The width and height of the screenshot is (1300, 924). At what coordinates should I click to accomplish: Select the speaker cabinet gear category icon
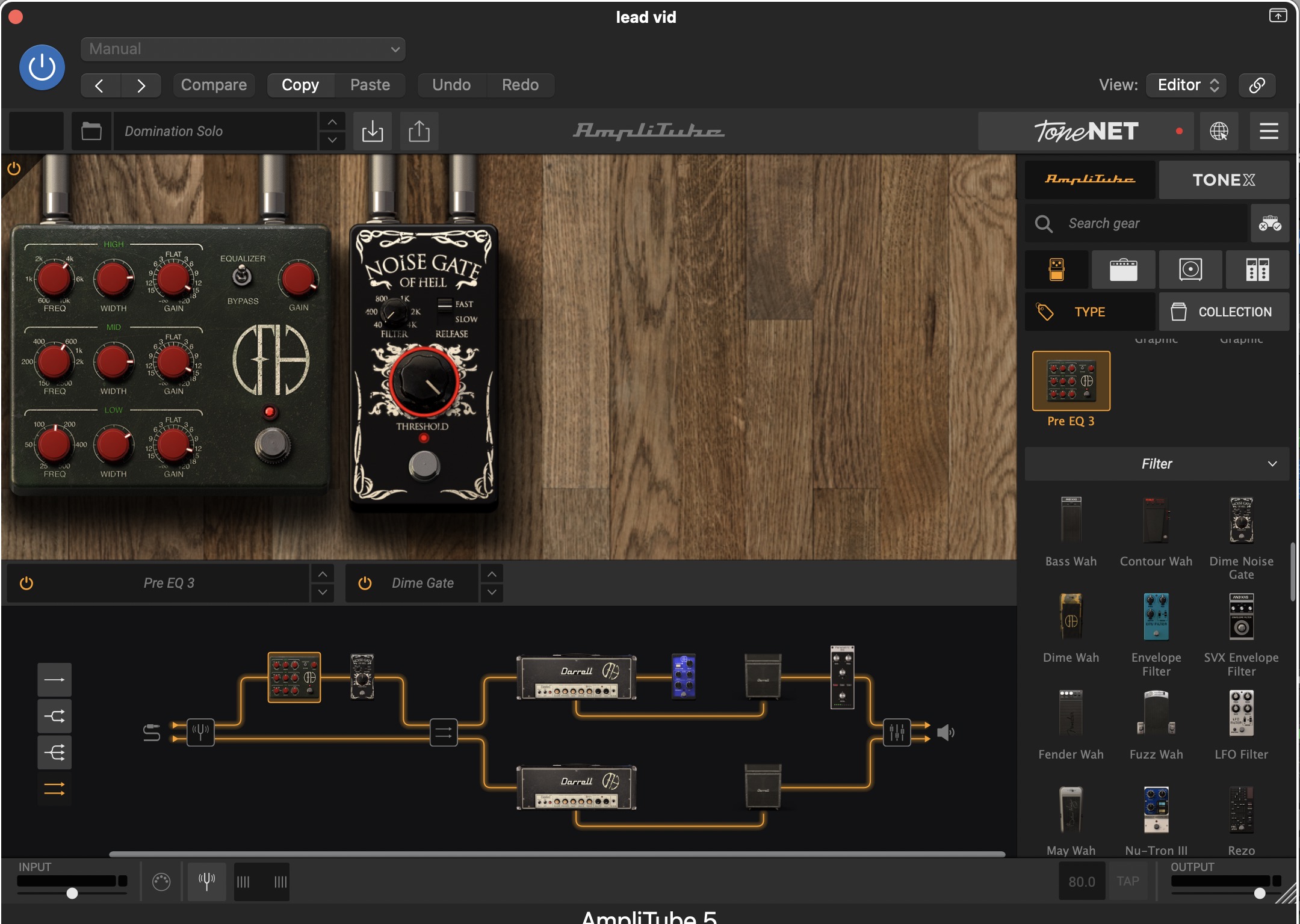[1190, 269]
